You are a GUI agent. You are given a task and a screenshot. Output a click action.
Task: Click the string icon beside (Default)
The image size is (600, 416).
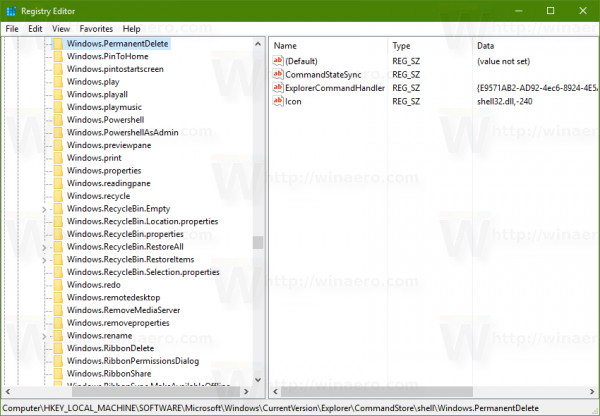point(278,60)
